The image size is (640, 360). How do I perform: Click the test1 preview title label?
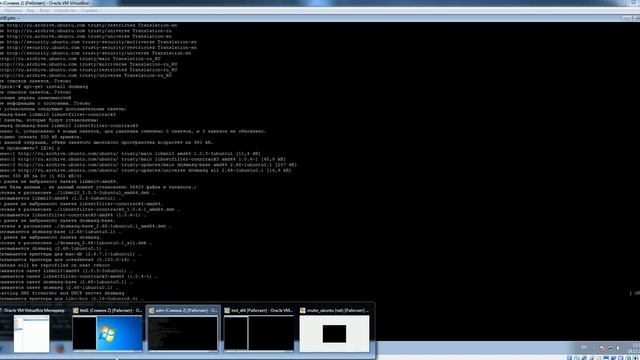point(111,310)
